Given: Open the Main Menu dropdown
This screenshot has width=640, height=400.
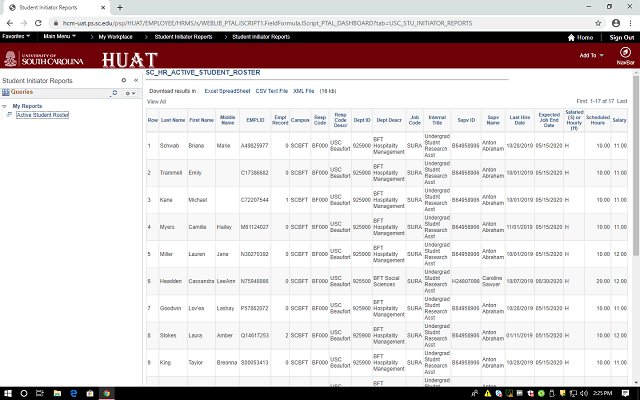Looking at the screenshot, I should click(x=60, y=36).
